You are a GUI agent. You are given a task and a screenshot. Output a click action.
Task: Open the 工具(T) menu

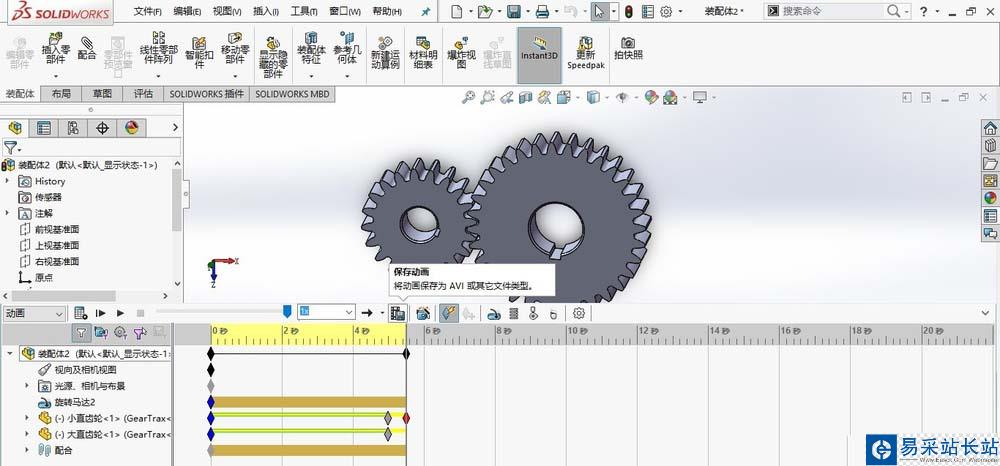pyautogui.click(x=304, y=11)
